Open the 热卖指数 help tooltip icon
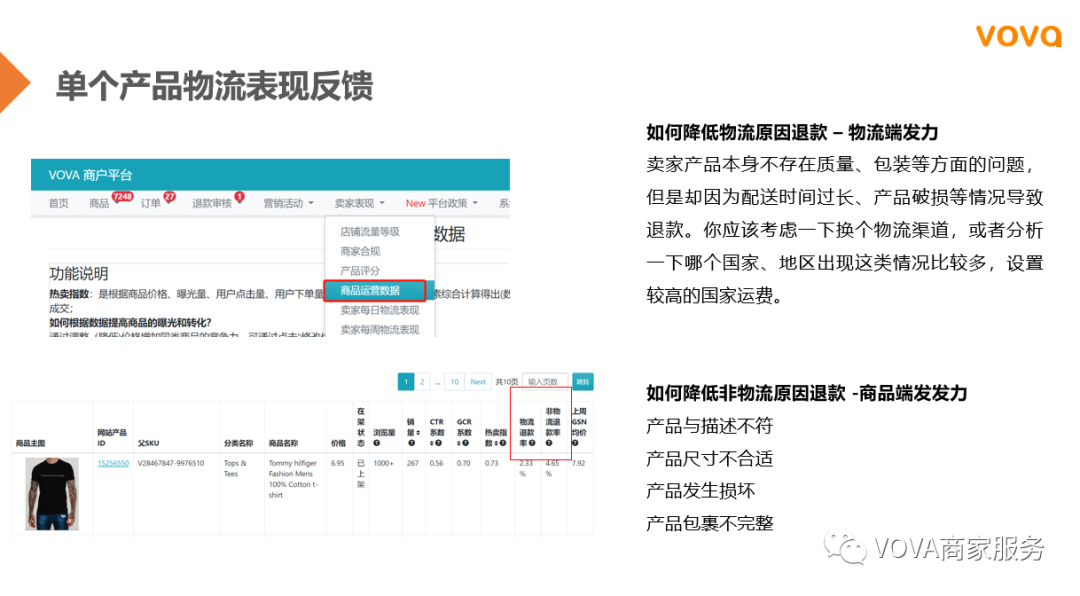 (502, 441)
